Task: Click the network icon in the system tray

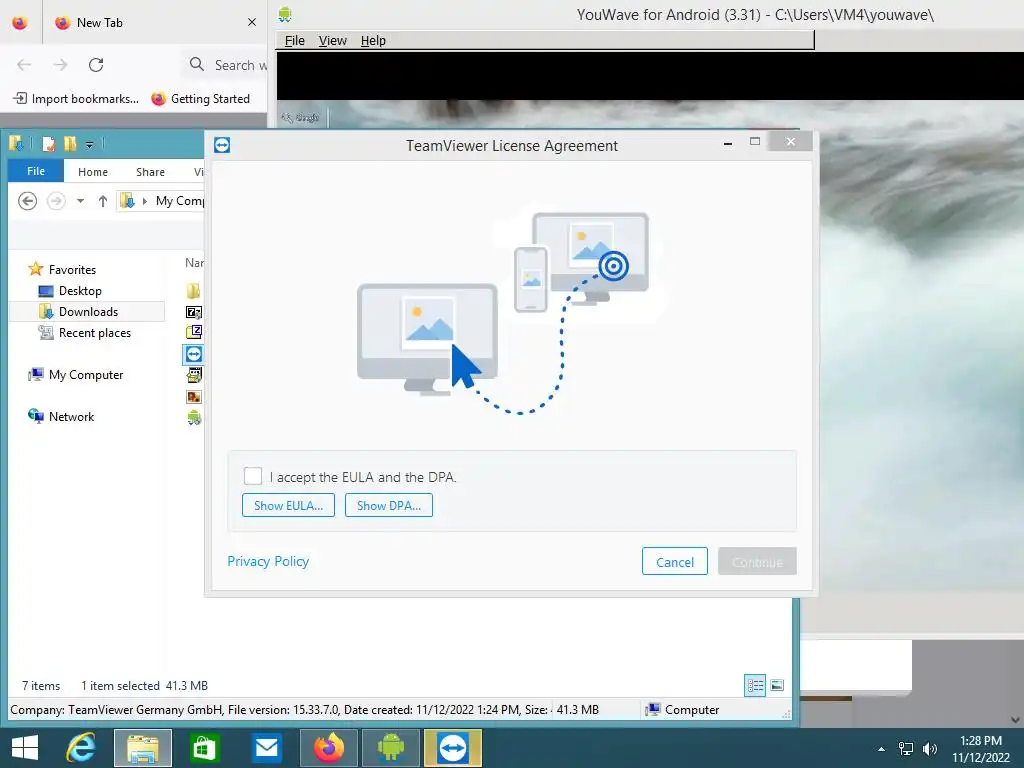Action: (x=906, y=749)
